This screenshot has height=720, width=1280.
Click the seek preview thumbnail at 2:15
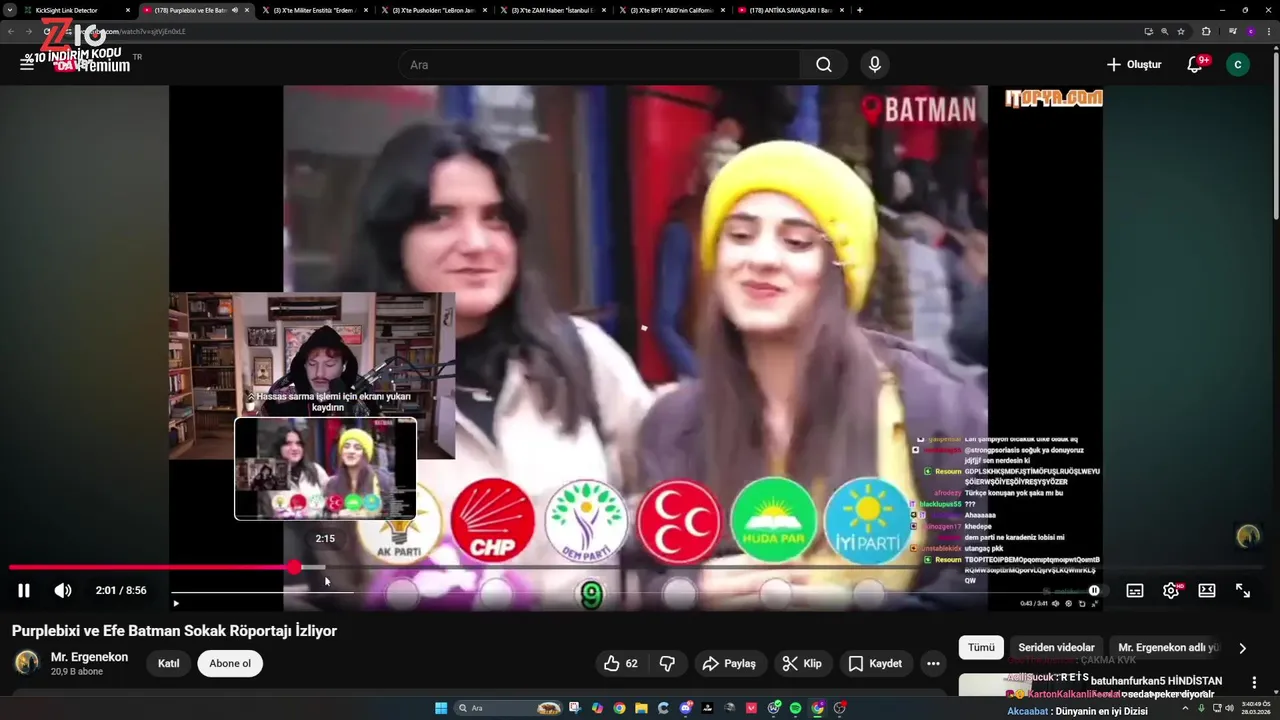click(x=325, y=469)
